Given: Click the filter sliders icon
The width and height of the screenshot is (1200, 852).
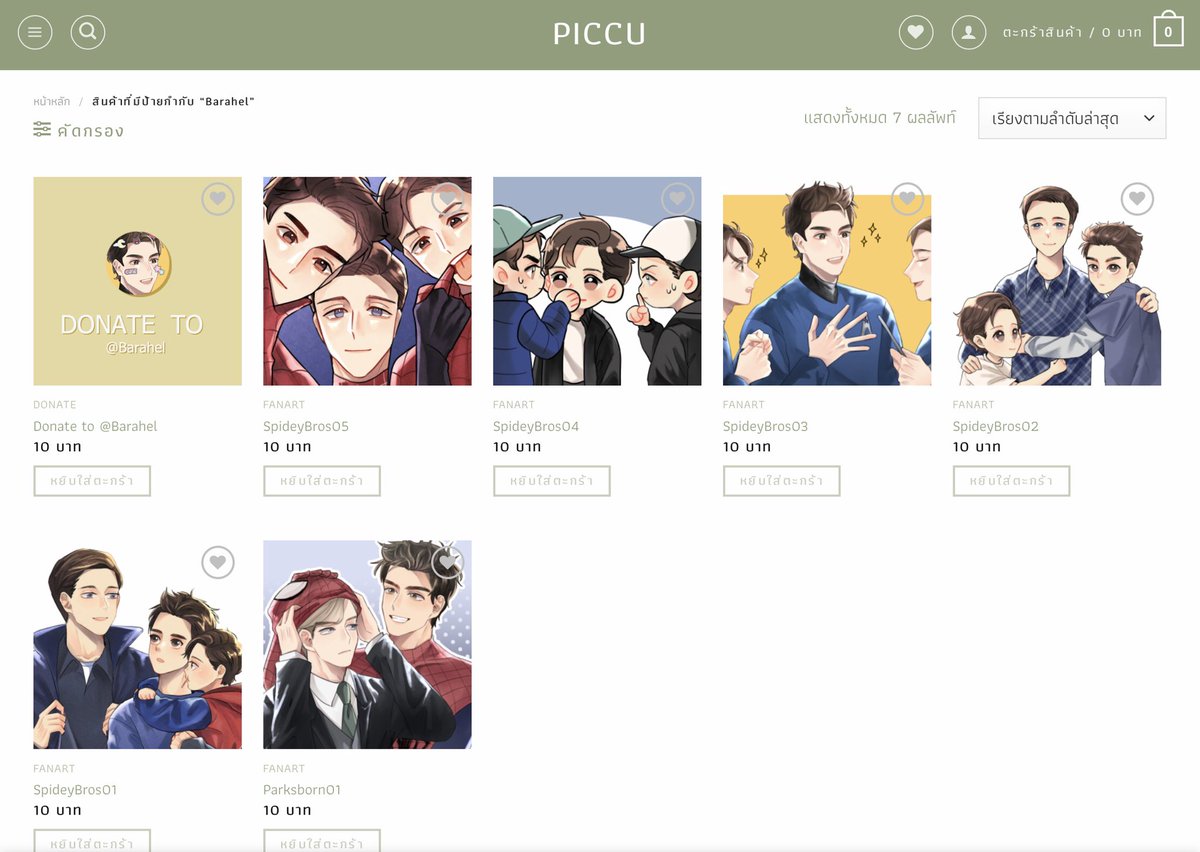Looking at the screenshot, I should pyautogui.click(x=42, y=130).
